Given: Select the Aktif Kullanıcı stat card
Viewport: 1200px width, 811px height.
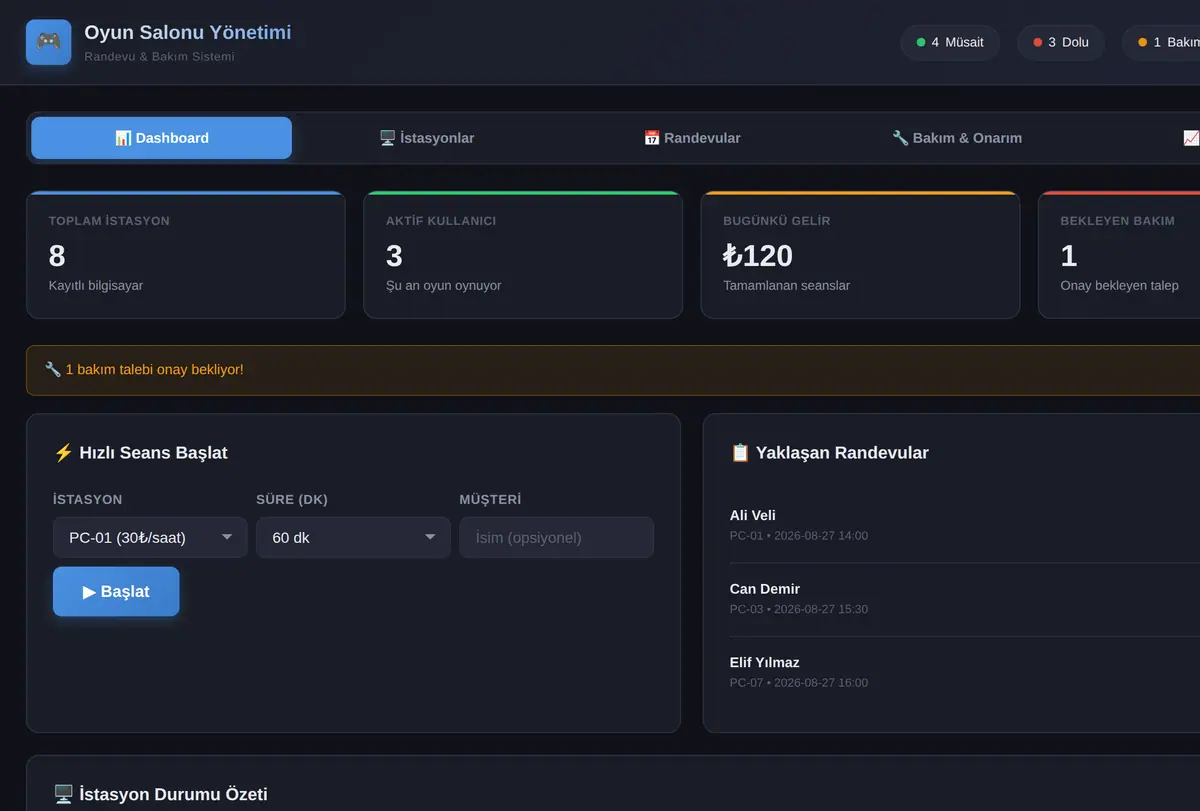Looking at the screenshot, I should (x=523, y=255).
